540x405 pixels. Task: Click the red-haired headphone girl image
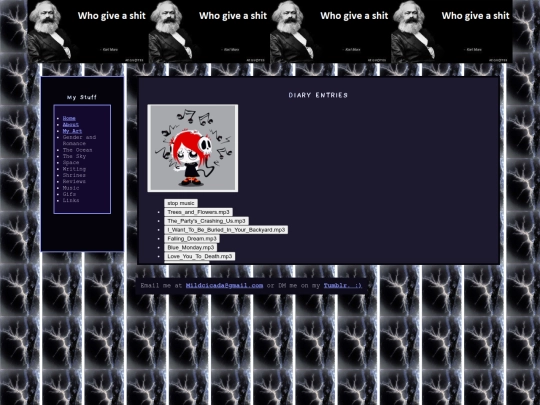[193, 148]
